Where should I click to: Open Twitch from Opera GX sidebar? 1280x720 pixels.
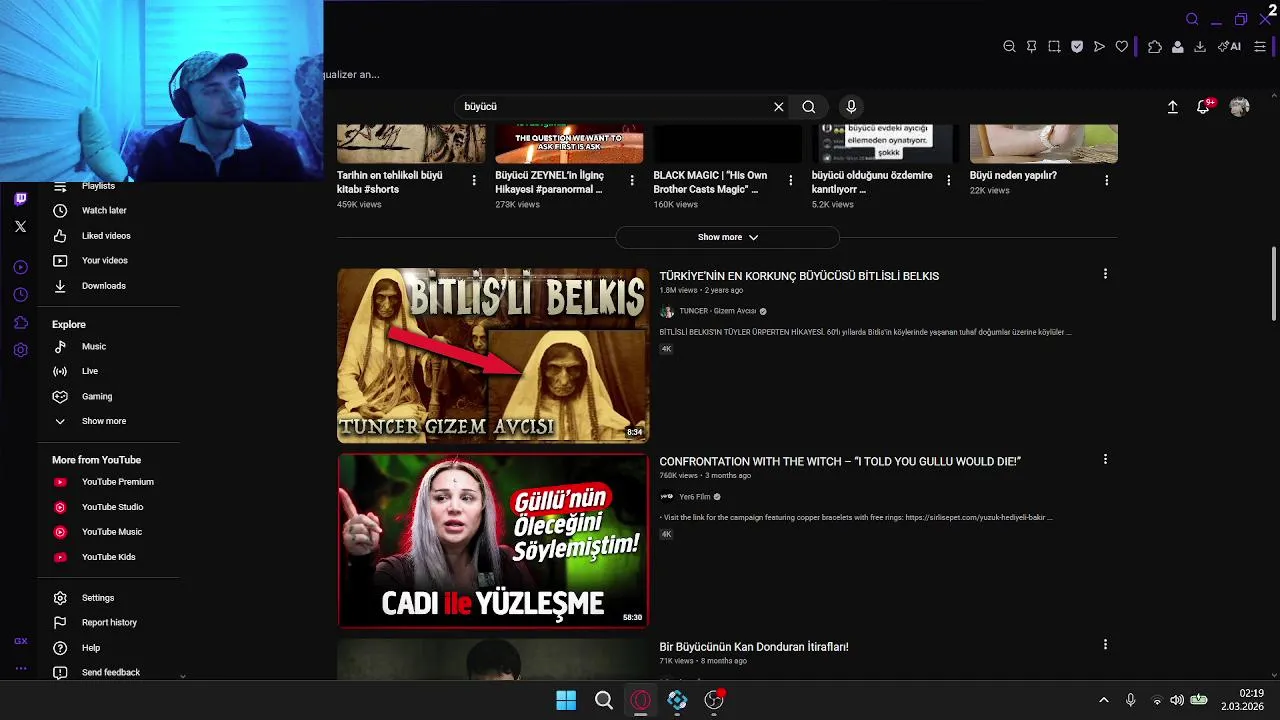point(20,199)
